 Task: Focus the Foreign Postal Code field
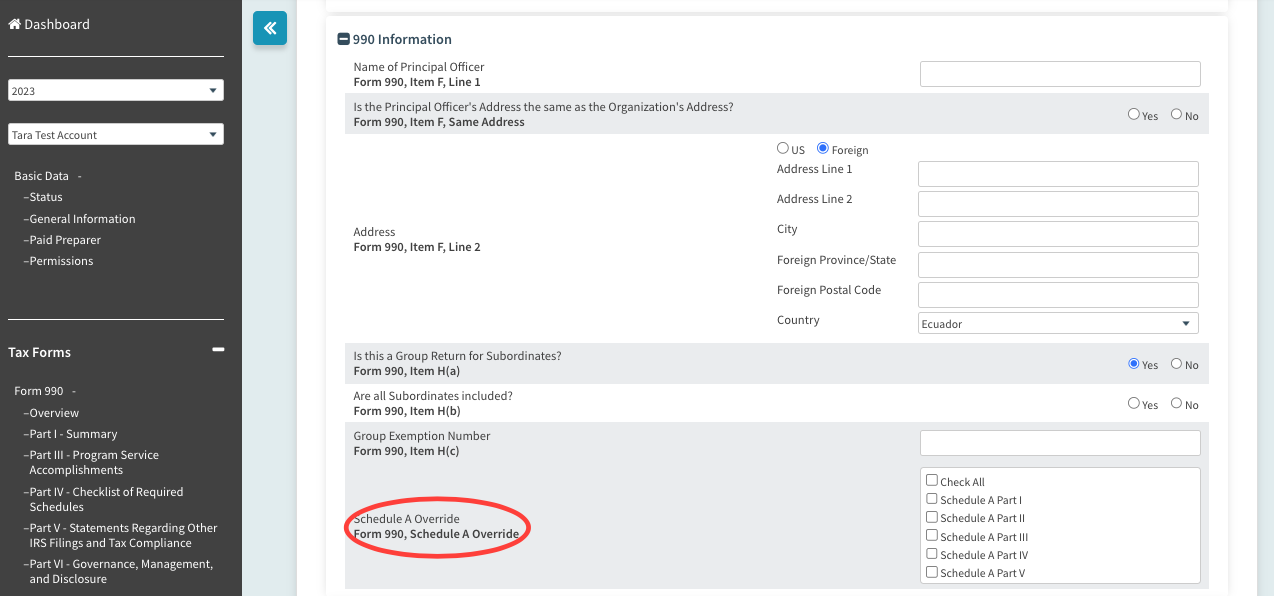coord(1057,295)
